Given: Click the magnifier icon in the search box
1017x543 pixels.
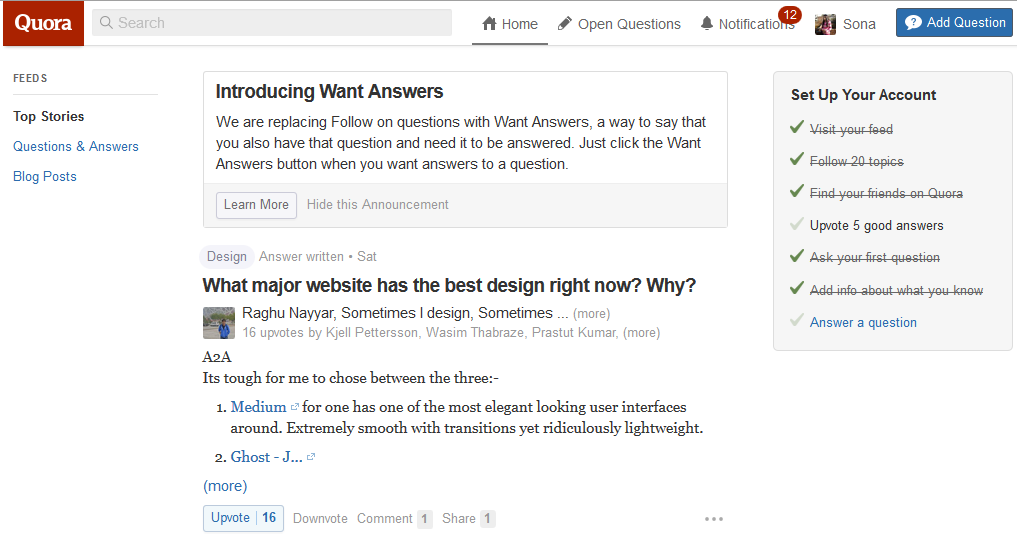Looking at the screenshot, I should coord(106,23).
